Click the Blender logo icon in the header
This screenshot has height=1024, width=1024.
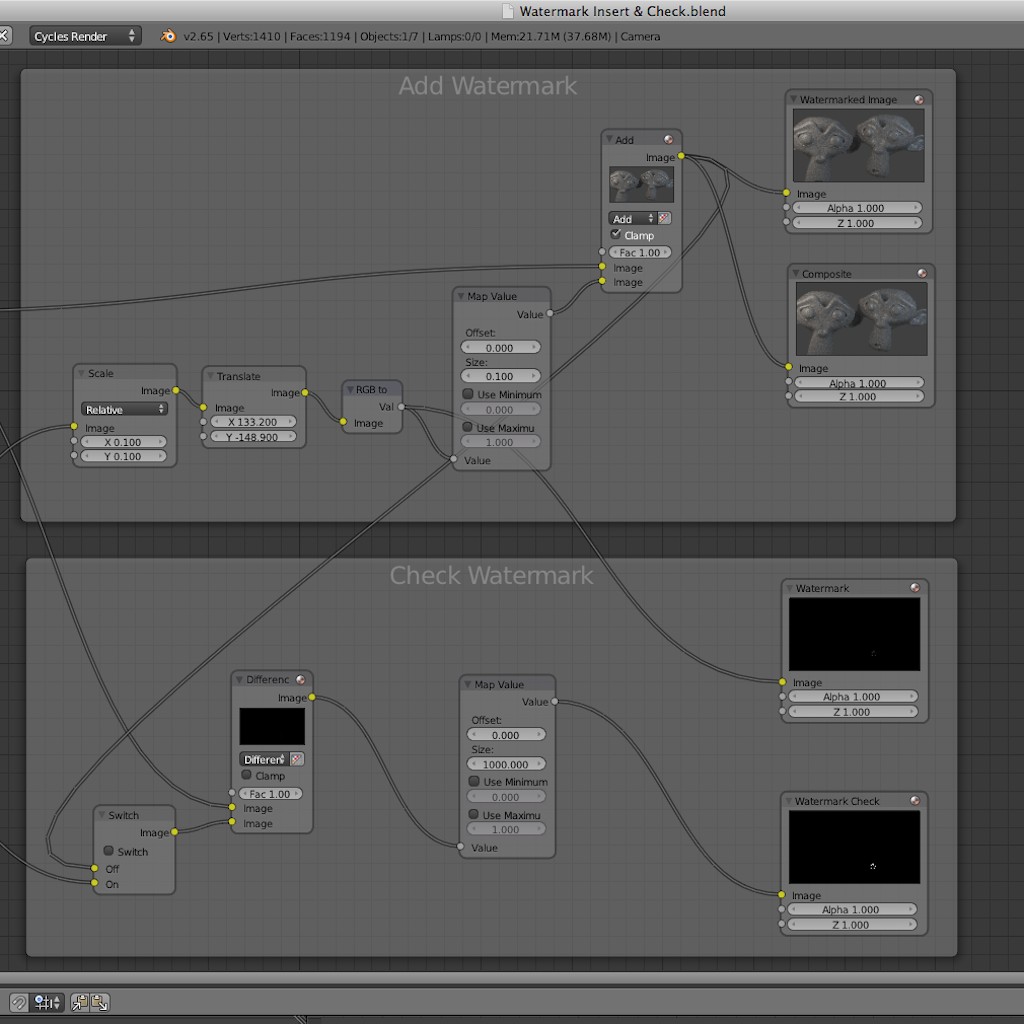(x=168, y=36)
